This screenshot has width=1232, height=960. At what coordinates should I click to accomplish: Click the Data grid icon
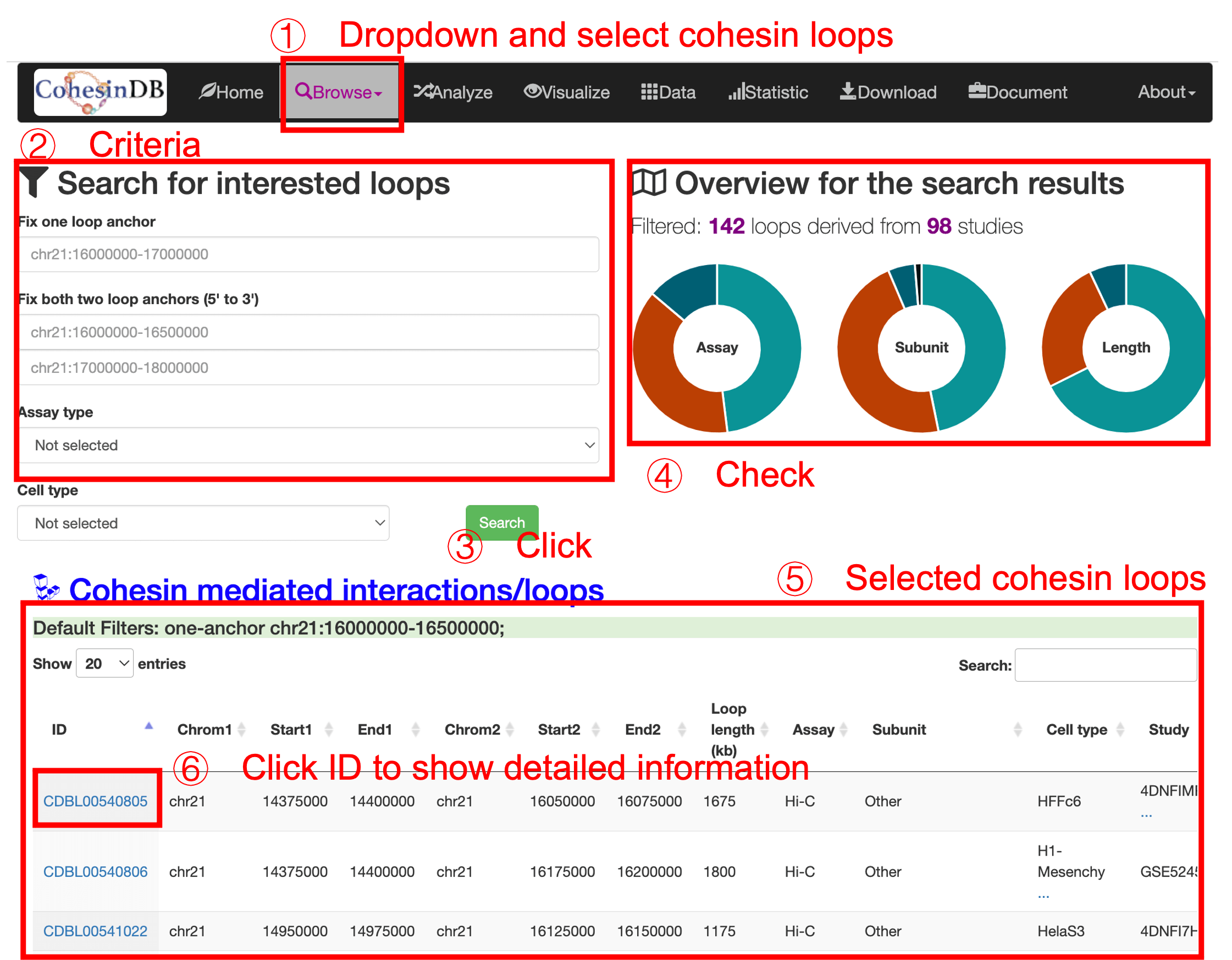click(649, 92)
